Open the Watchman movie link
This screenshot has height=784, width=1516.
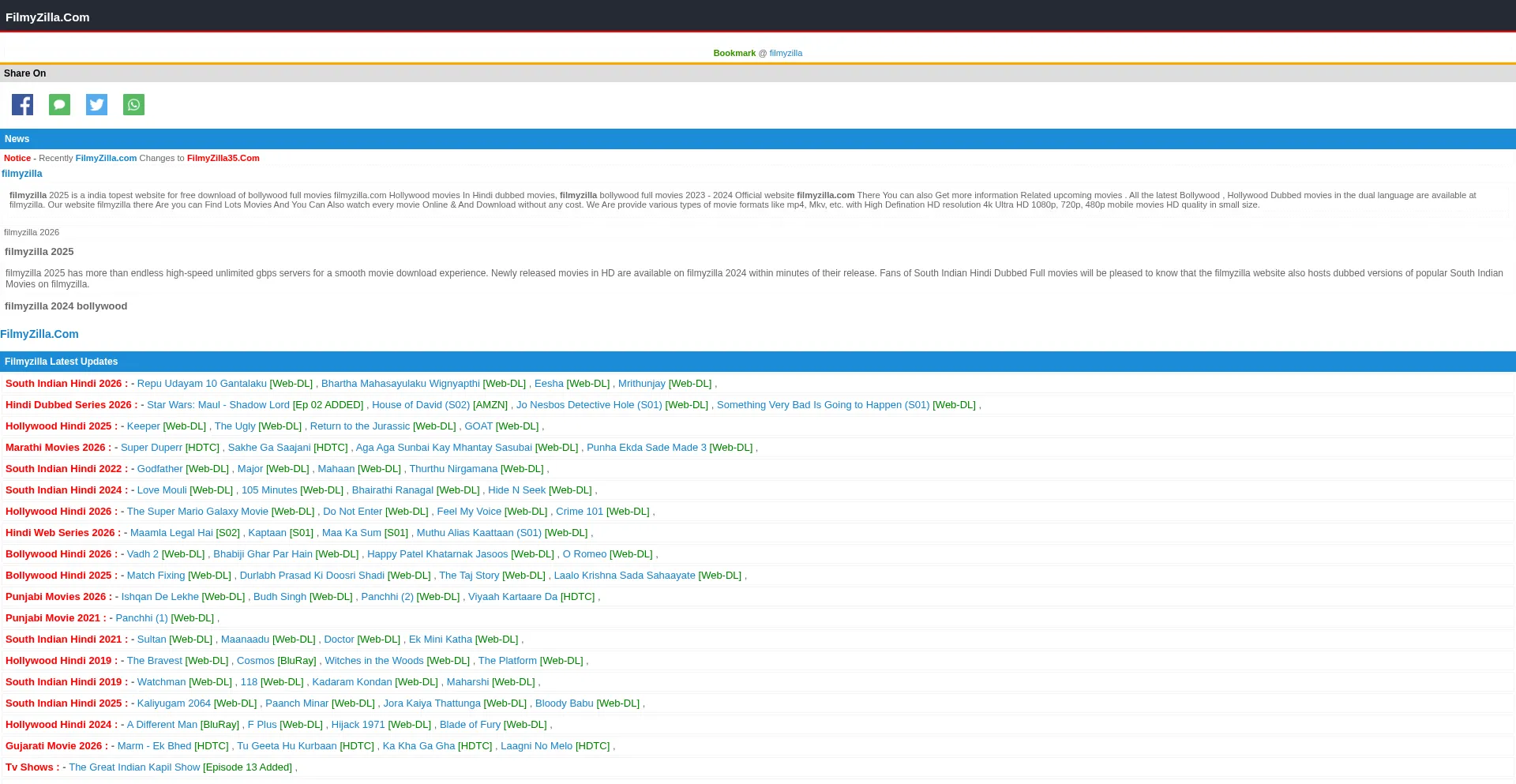162,682
